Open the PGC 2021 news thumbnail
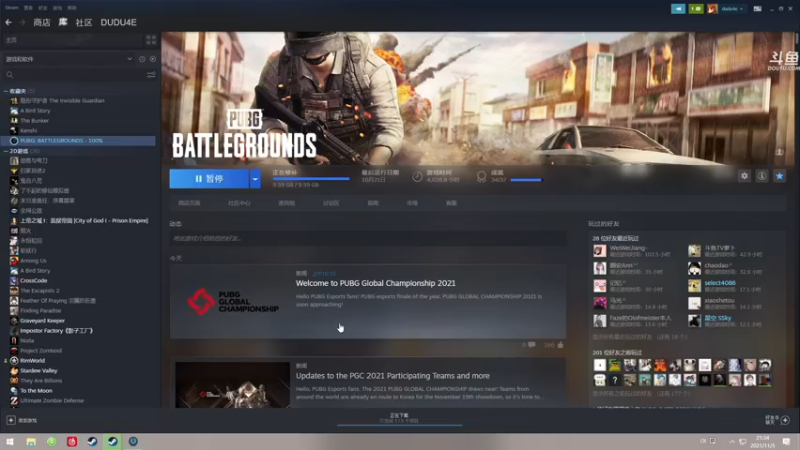 (233, 385)
